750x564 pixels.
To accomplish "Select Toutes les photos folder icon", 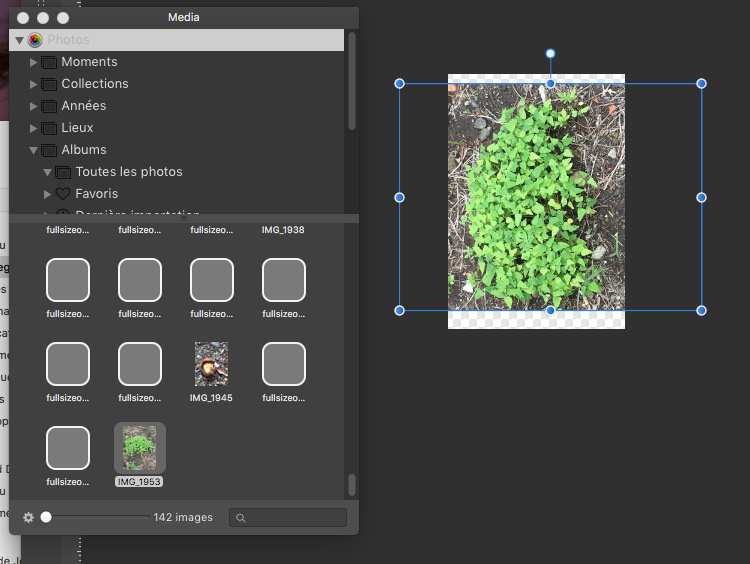I will click(63, 173).
